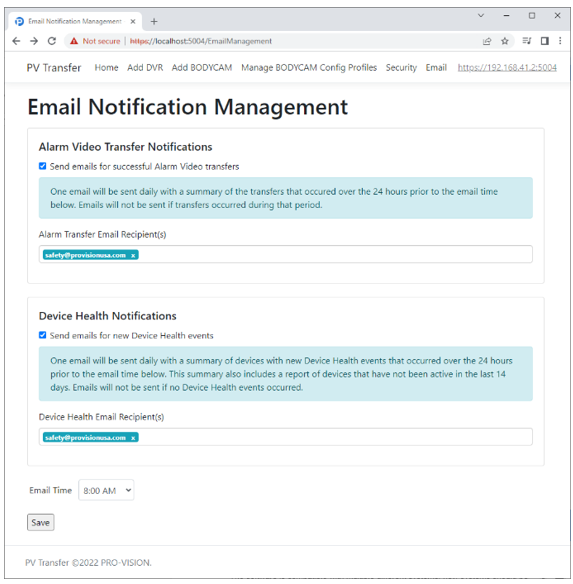This screenshot has height=584, width=573.
Task: Click the Alarm Video Transfer Notifications heading
Action: tap(126, 147)
